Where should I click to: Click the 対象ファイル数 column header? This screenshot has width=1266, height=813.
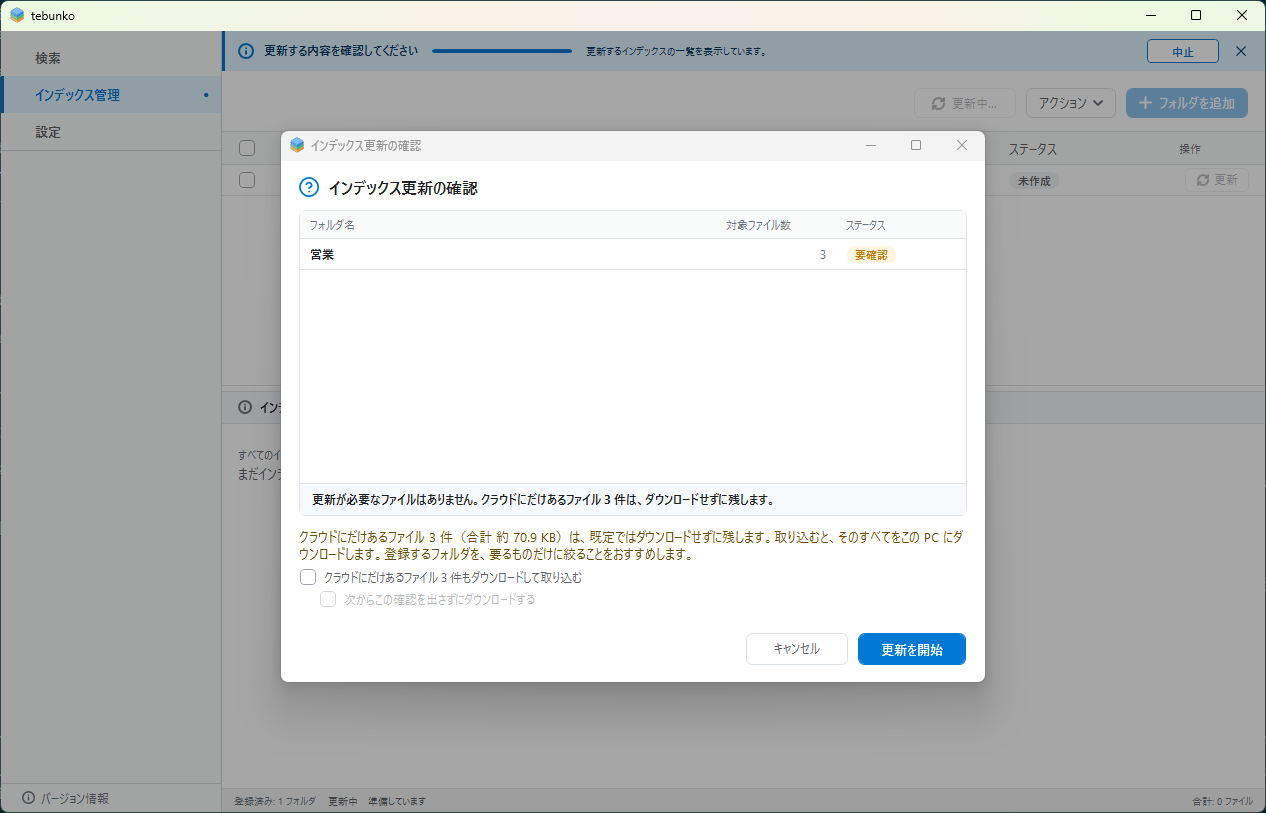pos(758,225)
